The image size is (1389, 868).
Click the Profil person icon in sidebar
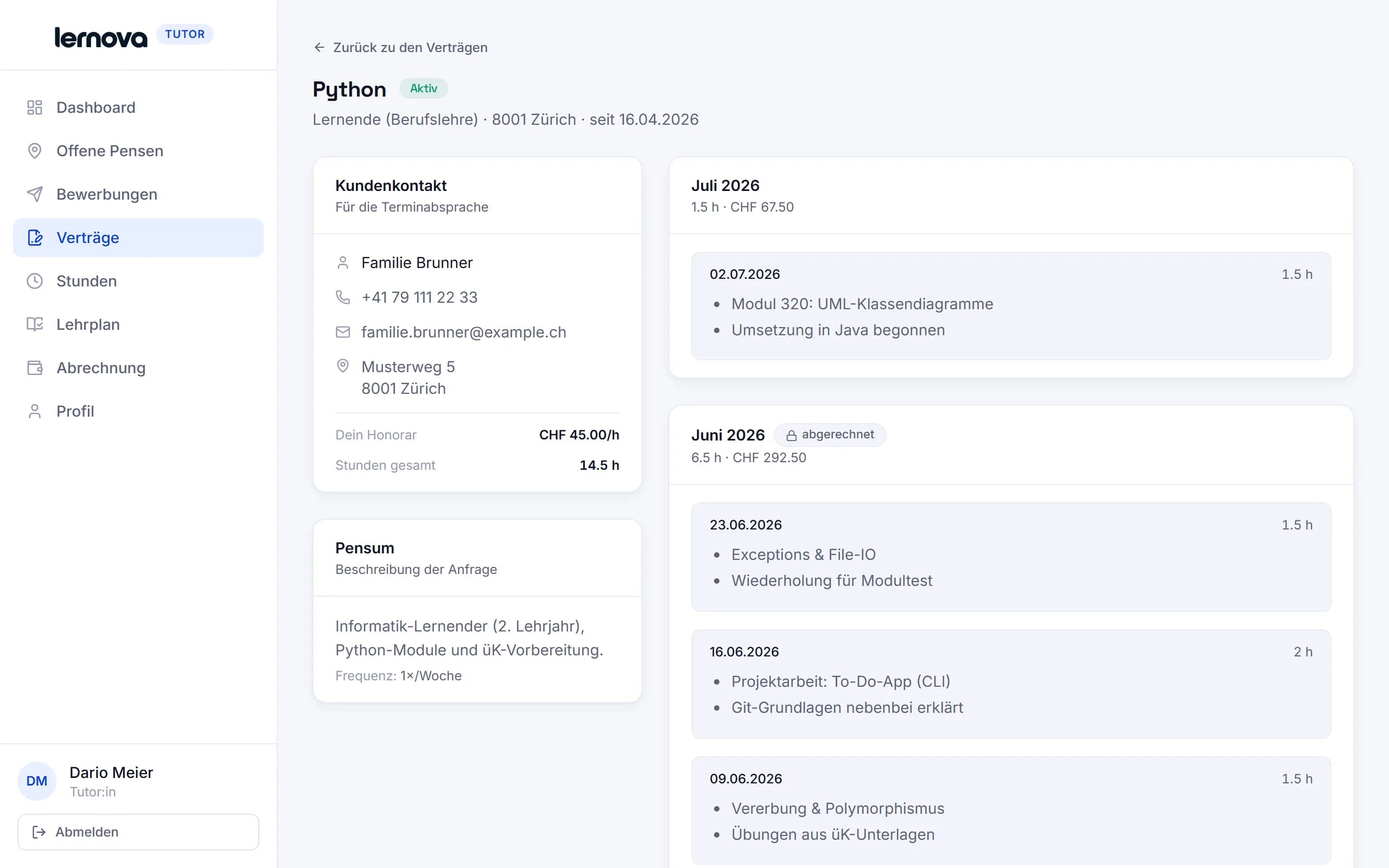point(34,411)
